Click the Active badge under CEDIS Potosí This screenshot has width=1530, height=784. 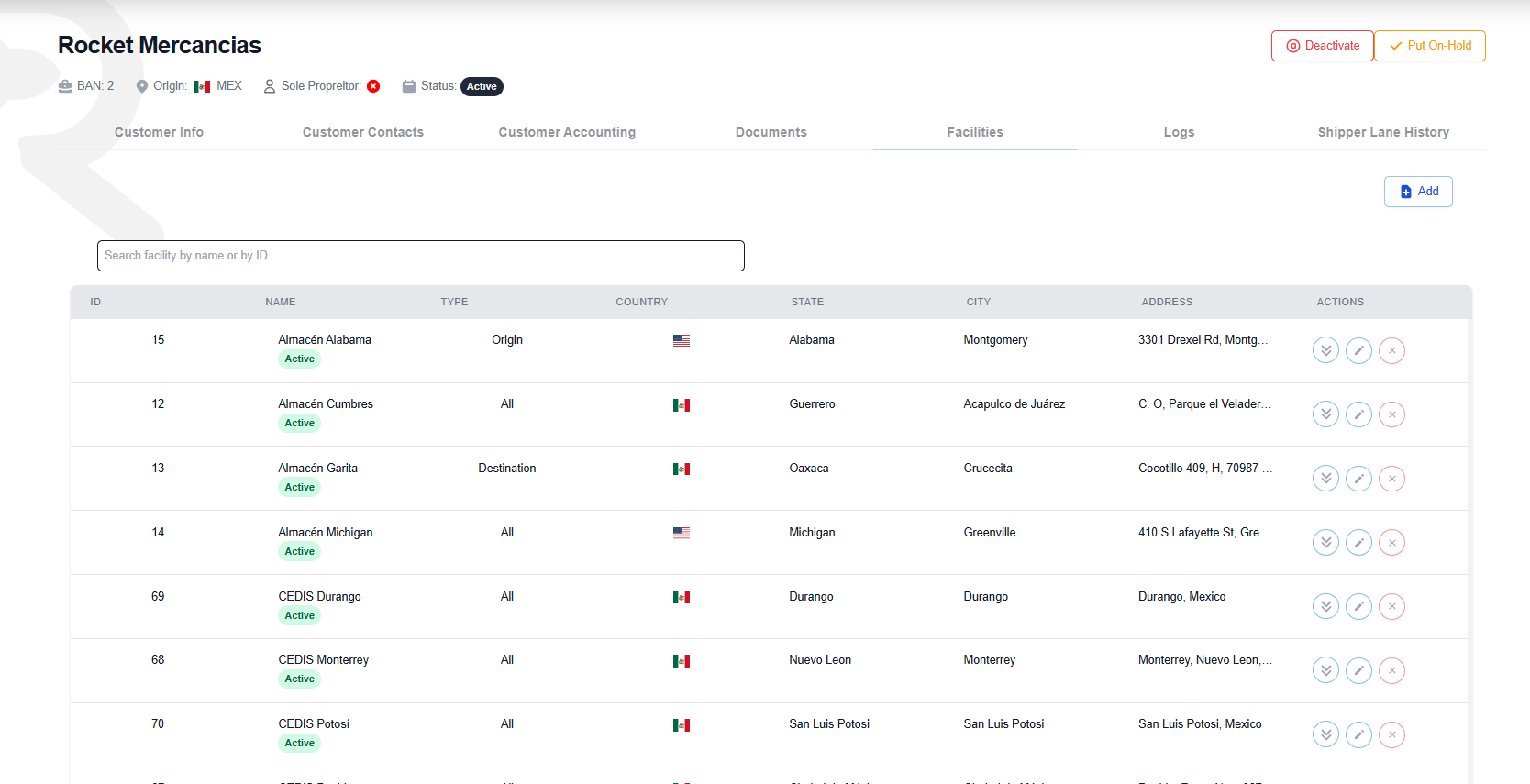299,744
